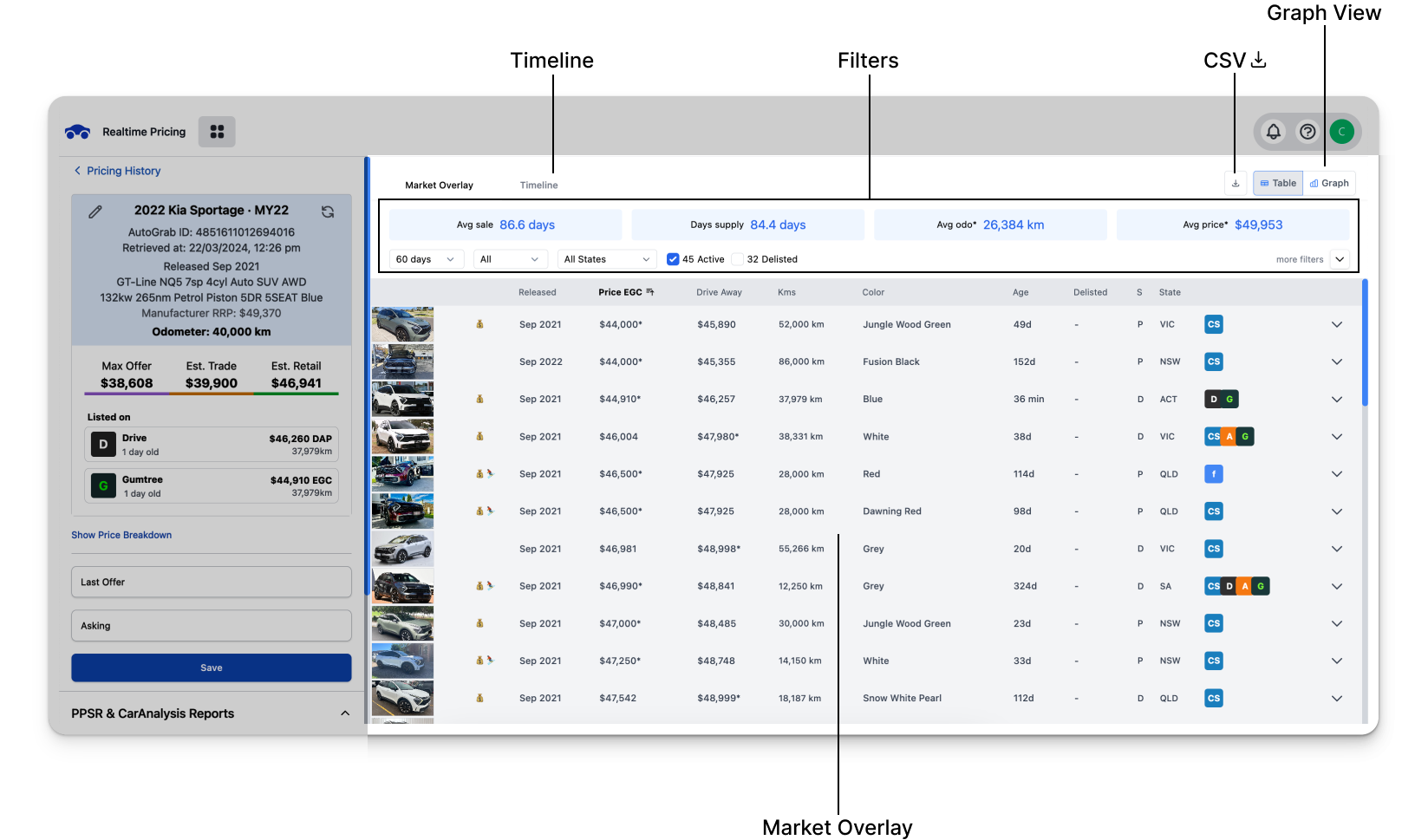1428x840 pixels.
Task: Enable the 32 Delisted checkbox
Action: [x=738, y=259]
